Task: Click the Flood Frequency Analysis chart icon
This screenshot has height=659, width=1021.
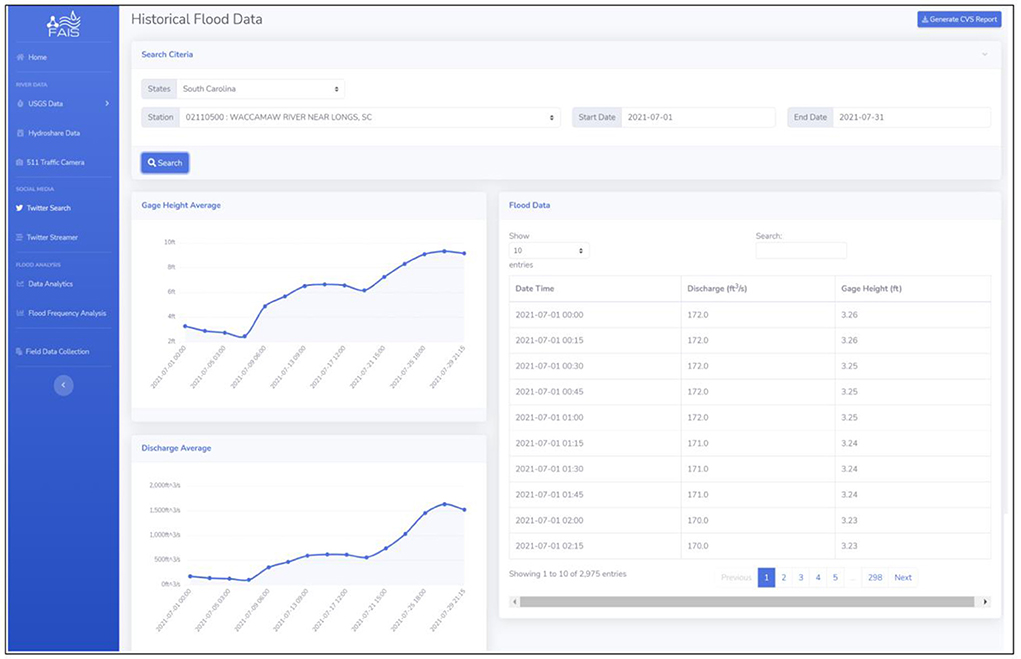Action: coord(20,313)
